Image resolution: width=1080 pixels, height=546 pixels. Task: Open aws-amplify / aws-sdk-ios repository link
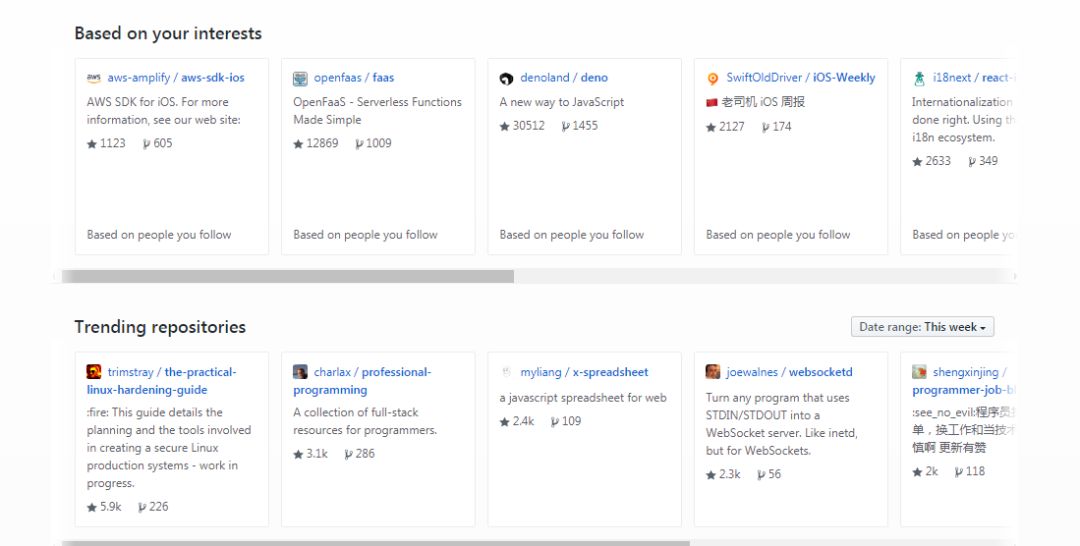(176, 78)
